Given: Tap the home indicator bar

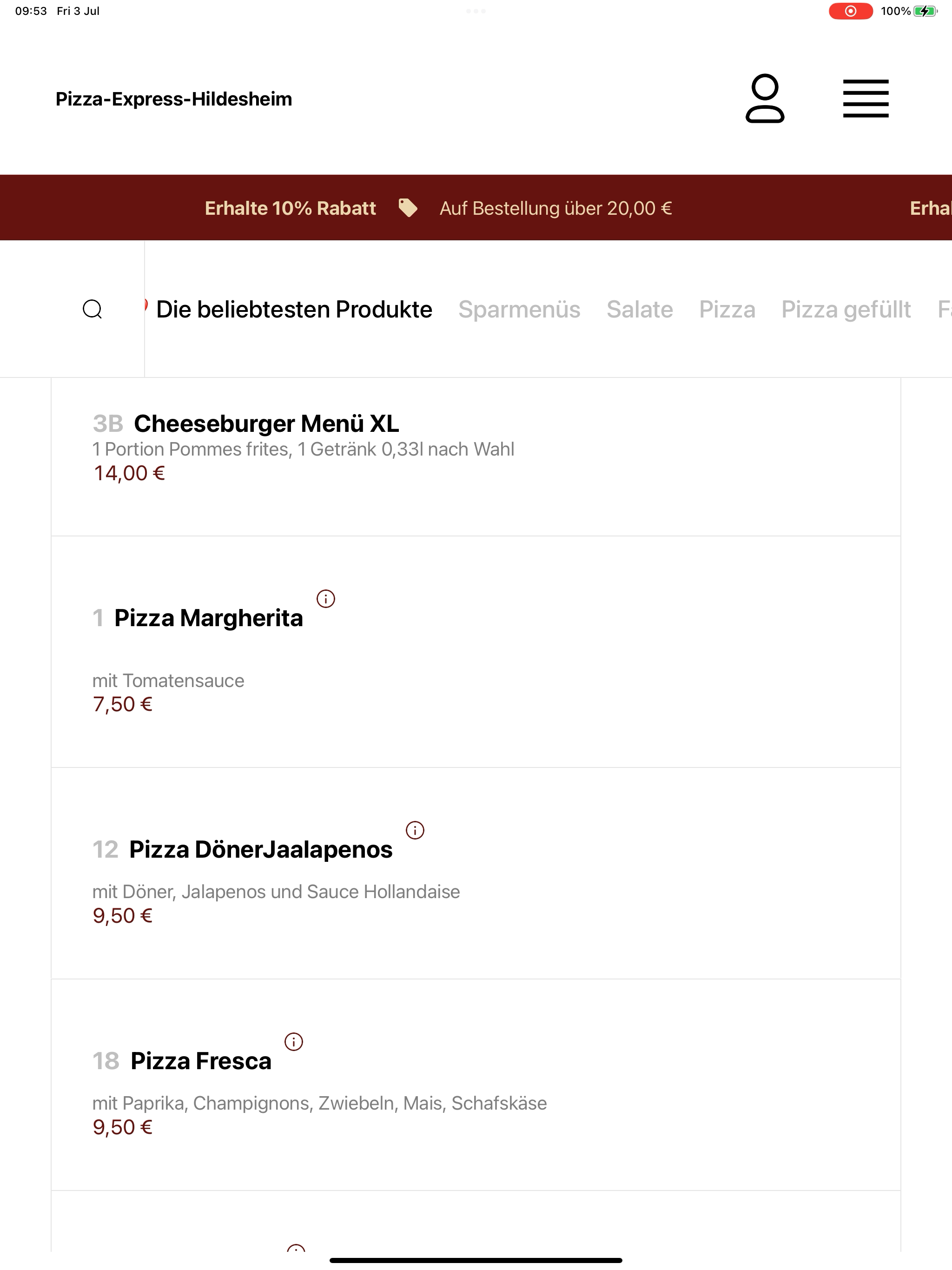Looking at the screenshot, I should click(476, 1260).
